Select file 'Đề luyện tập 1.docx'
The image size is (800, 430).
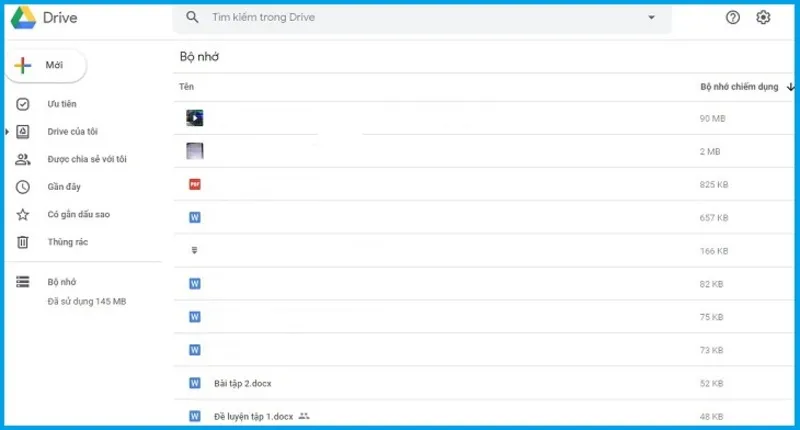coord(254,417)
